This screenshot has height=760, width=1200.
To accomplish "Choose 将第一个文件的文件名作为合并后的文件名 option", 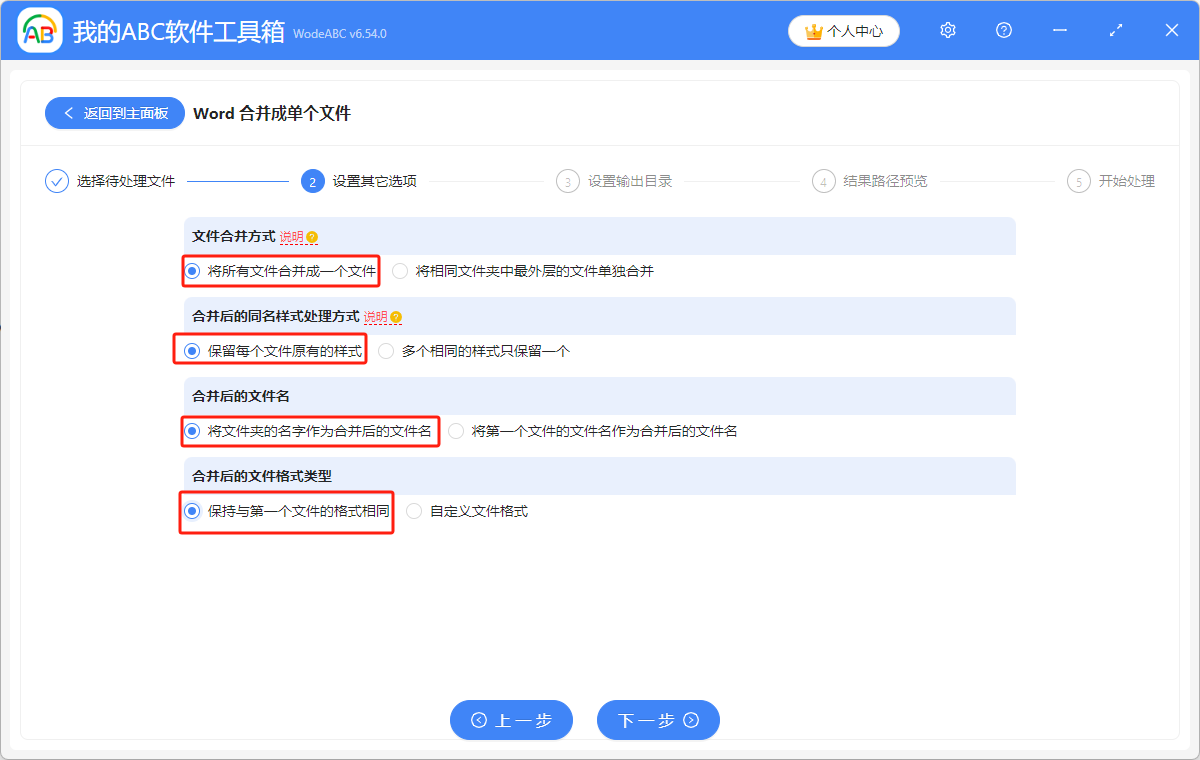I will point(456,431).
